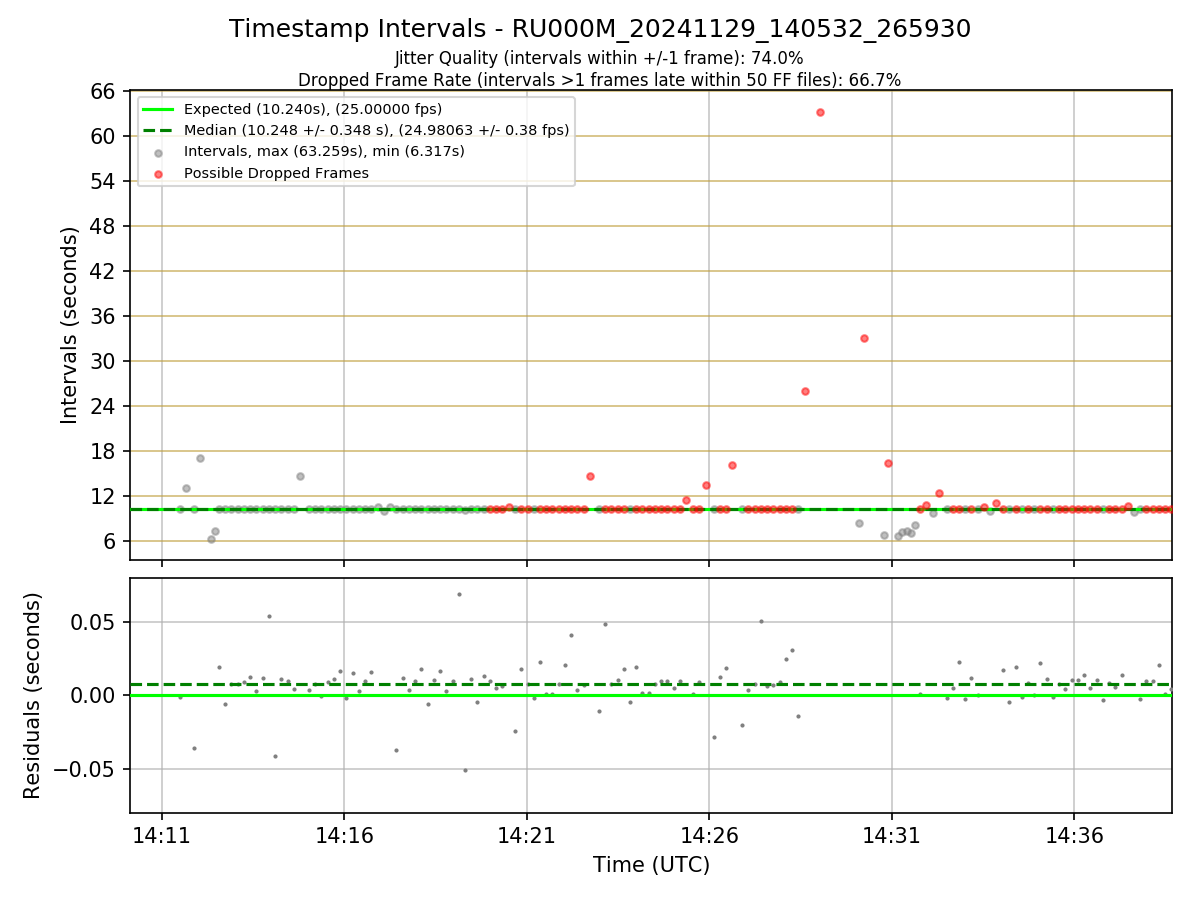This screenshot has width=1200, height=900.
Task: Select the 'Jitter Quality' subtitle text
Action: pos(600,58)
